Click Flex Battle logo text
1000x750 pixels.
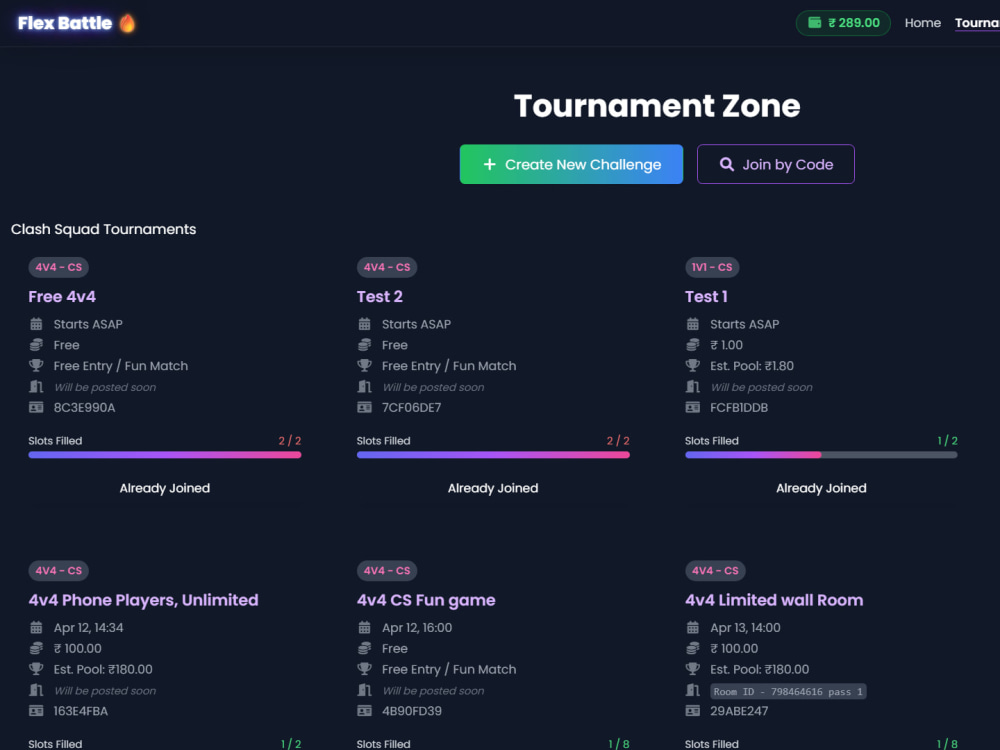65,24
